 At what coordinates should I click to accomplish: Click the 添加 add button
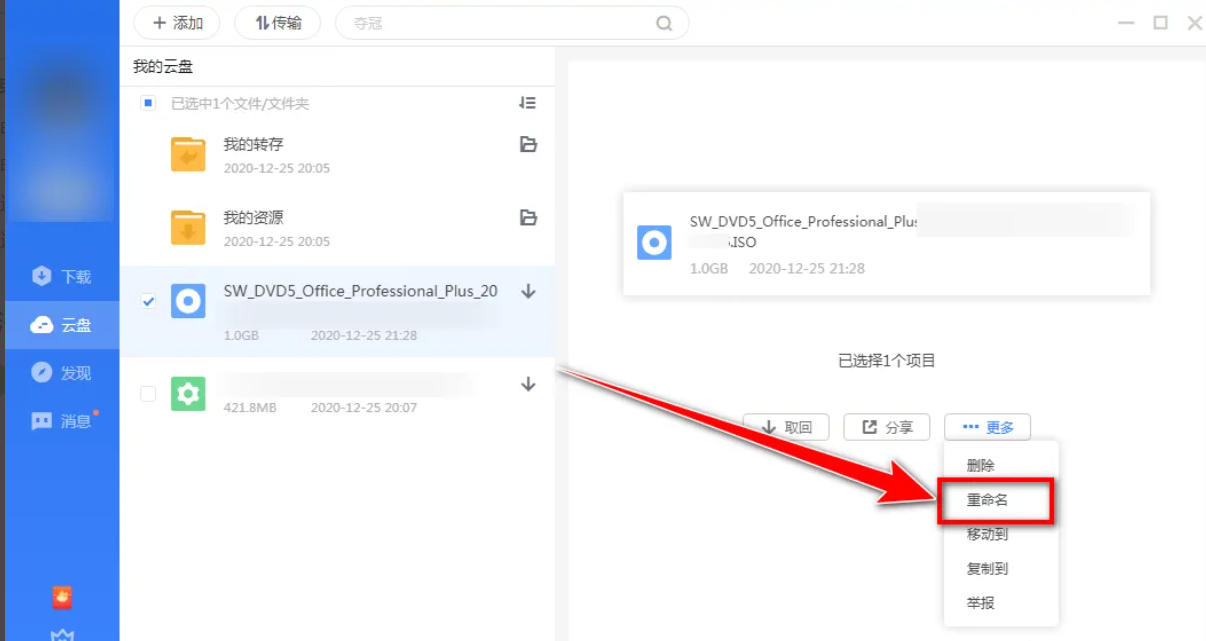click(x=177, y=23)
